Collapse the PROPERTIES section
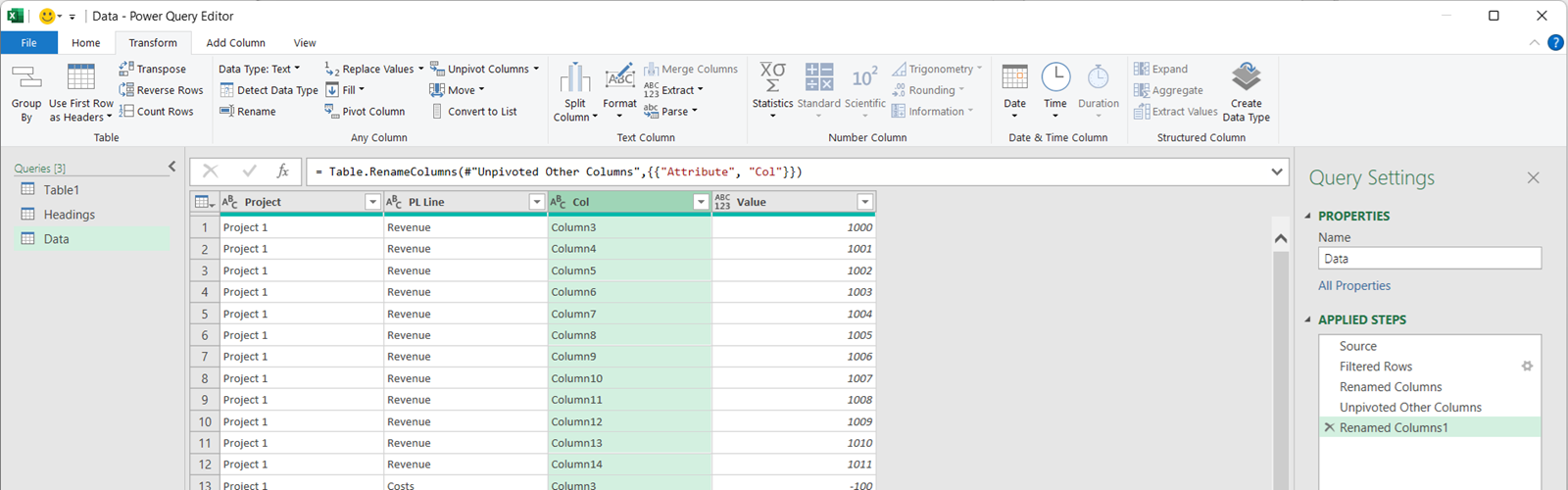1568x490 pixels. 1308,216
